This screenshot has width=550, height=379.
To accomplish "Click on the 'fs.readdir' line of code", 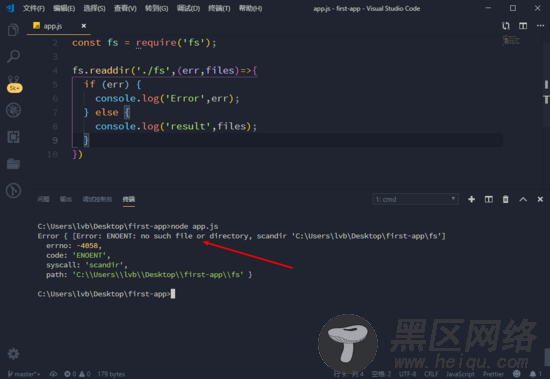I will 165,71.
